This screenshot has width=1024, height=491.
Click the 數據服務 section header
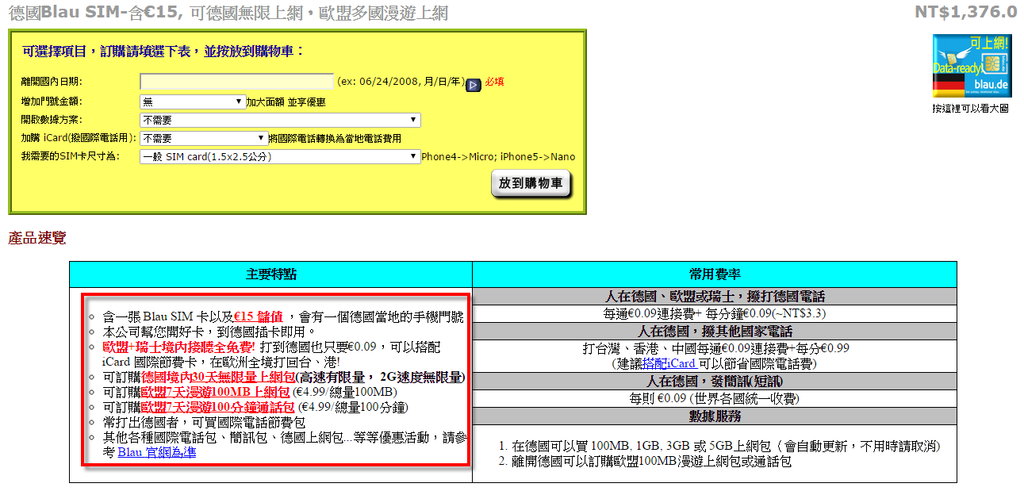click(x=714, y=417)
